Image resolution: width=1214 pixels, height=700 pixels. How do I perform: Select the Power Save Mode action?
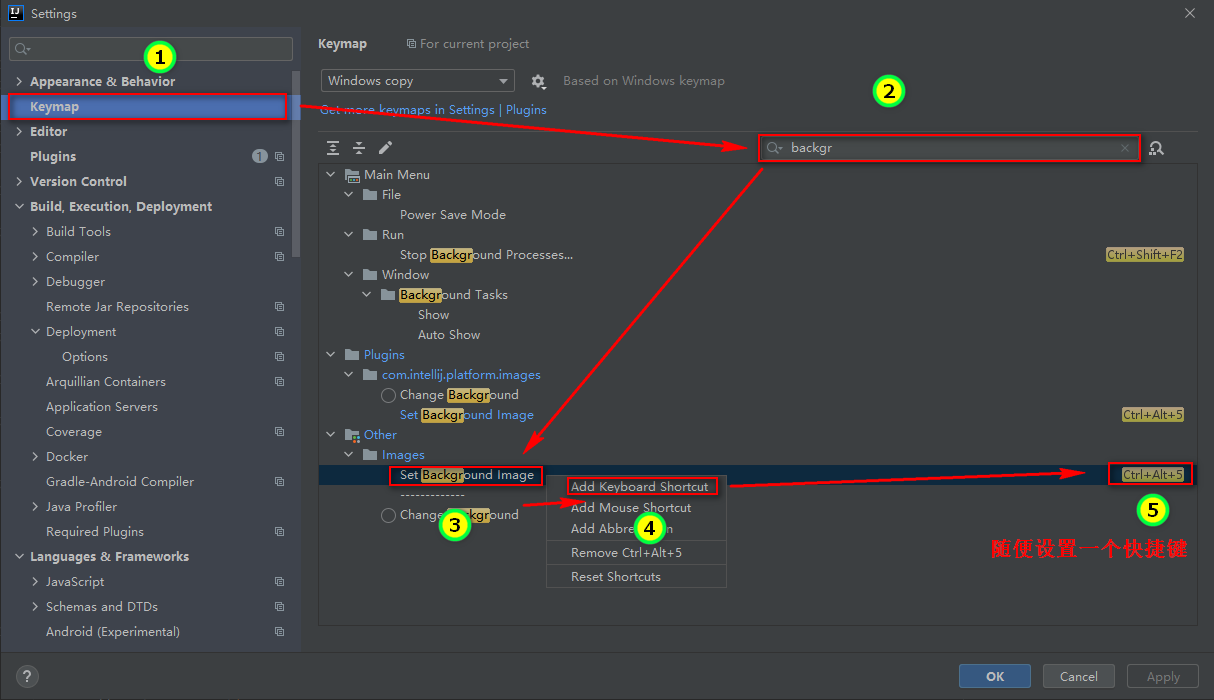(453, 215)
